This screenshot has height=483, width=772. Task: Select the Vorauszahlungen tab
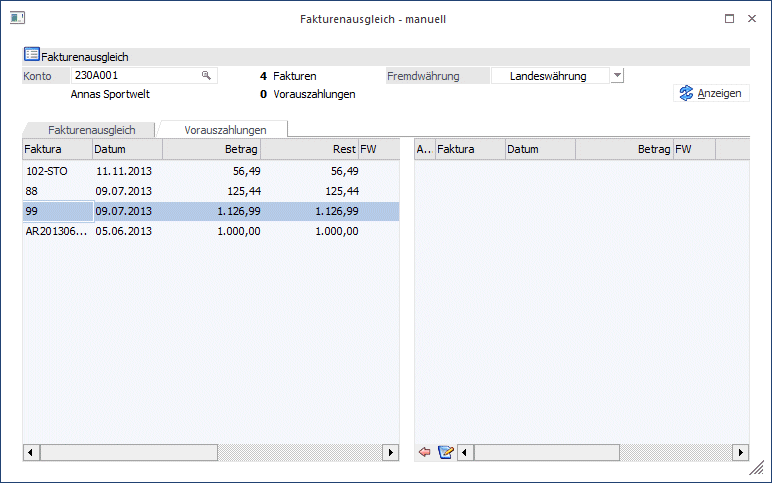(x=225, y=130)
